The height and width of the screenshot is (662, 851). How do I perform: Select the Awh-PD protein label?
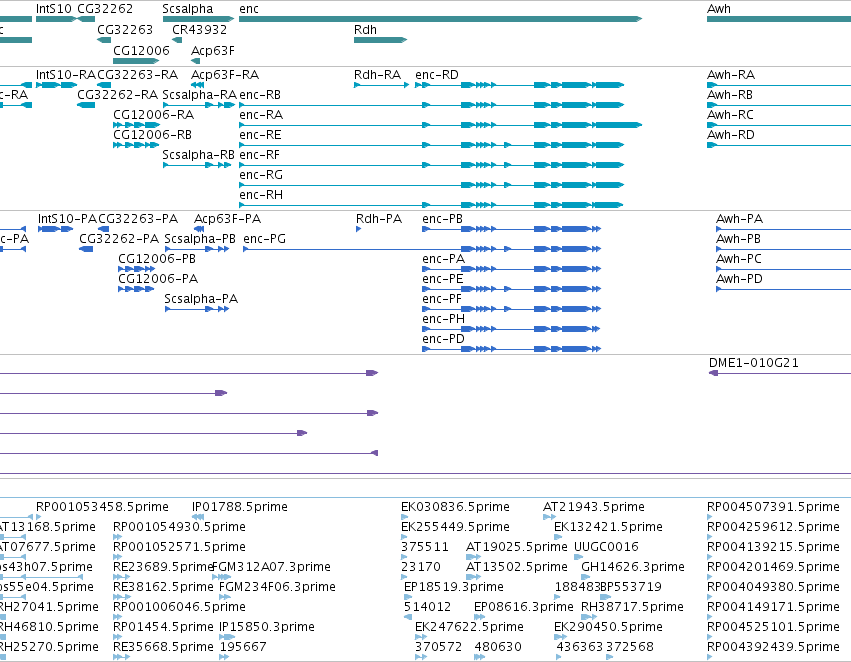[739, 279]
